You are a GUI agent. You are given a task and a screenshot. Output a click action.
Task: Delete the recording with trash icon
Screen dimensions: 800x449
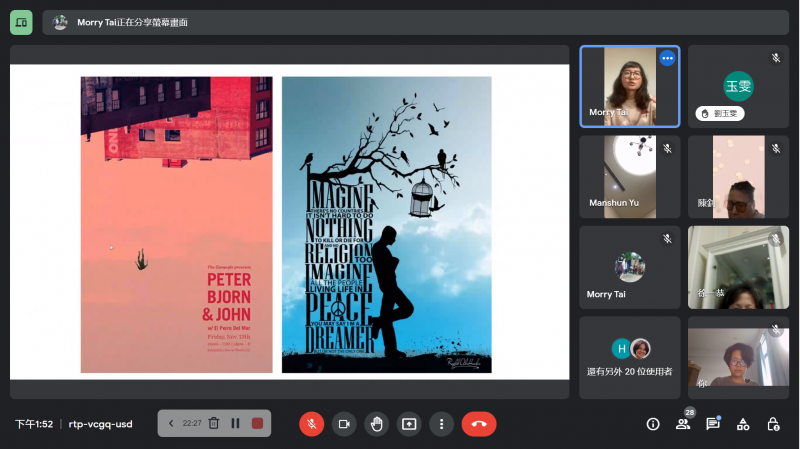(213, 423)
